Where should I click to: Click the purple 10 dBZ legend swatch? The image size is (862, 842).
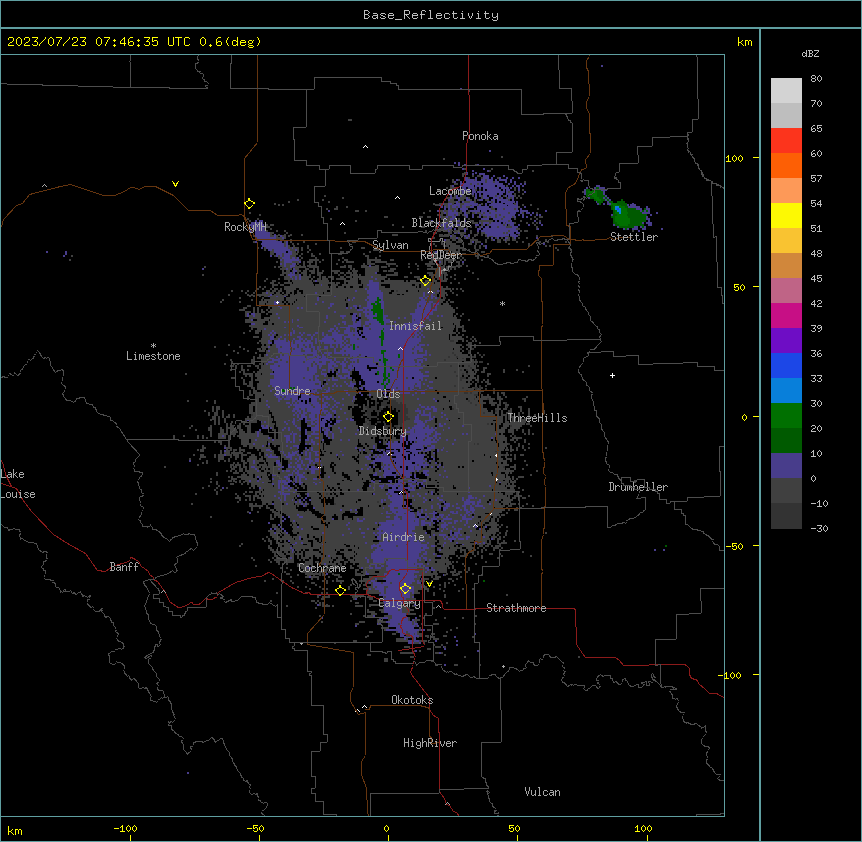(786, 466)
